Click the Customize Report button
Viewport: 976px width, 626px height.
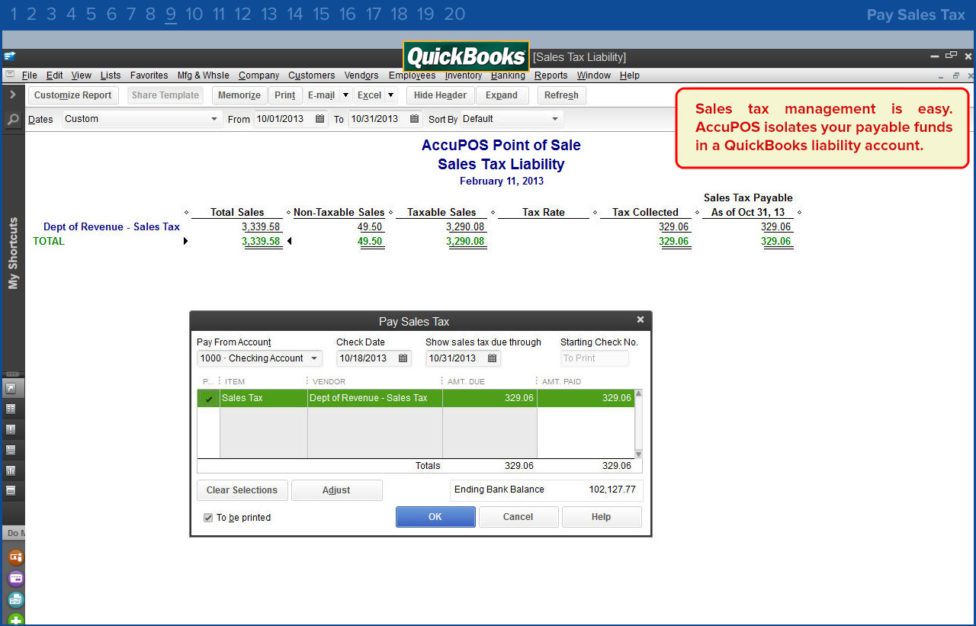(x=73, y=95)
